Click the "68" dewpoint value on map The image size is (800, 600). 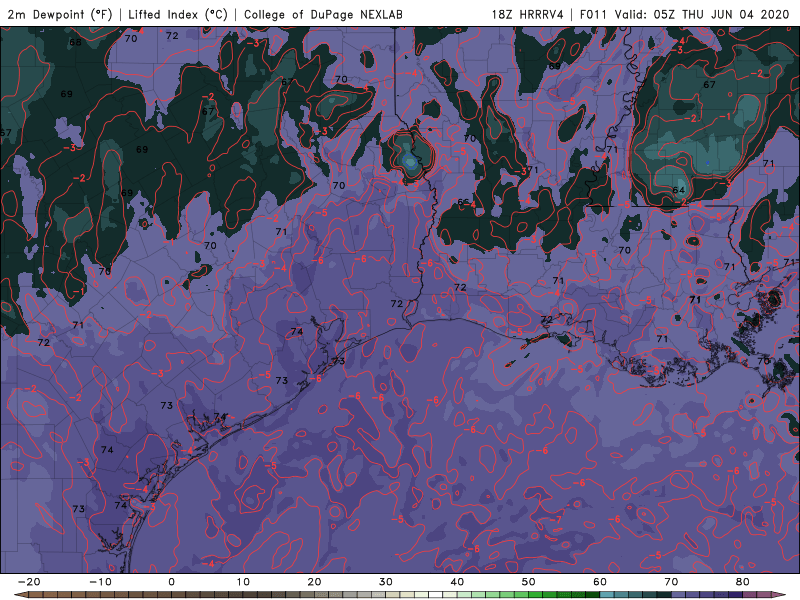click(75, 42)
